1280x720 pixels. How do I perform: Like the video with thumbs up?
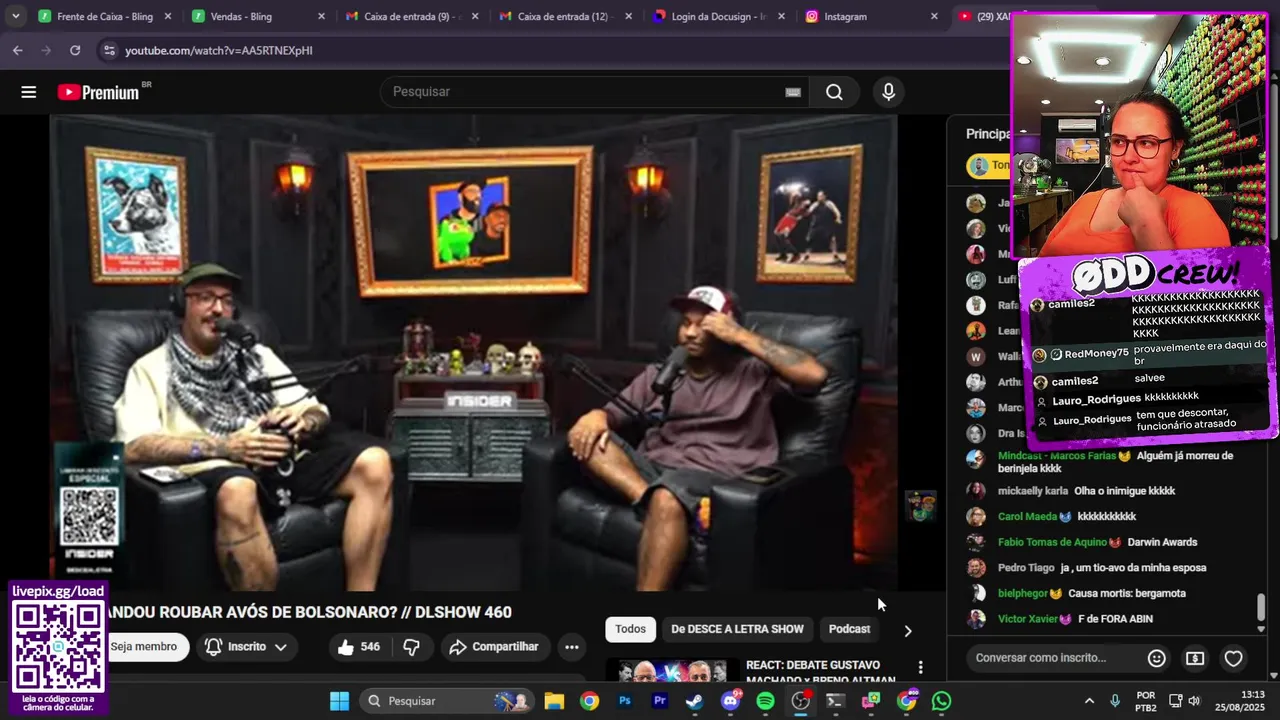coord(358,647)
